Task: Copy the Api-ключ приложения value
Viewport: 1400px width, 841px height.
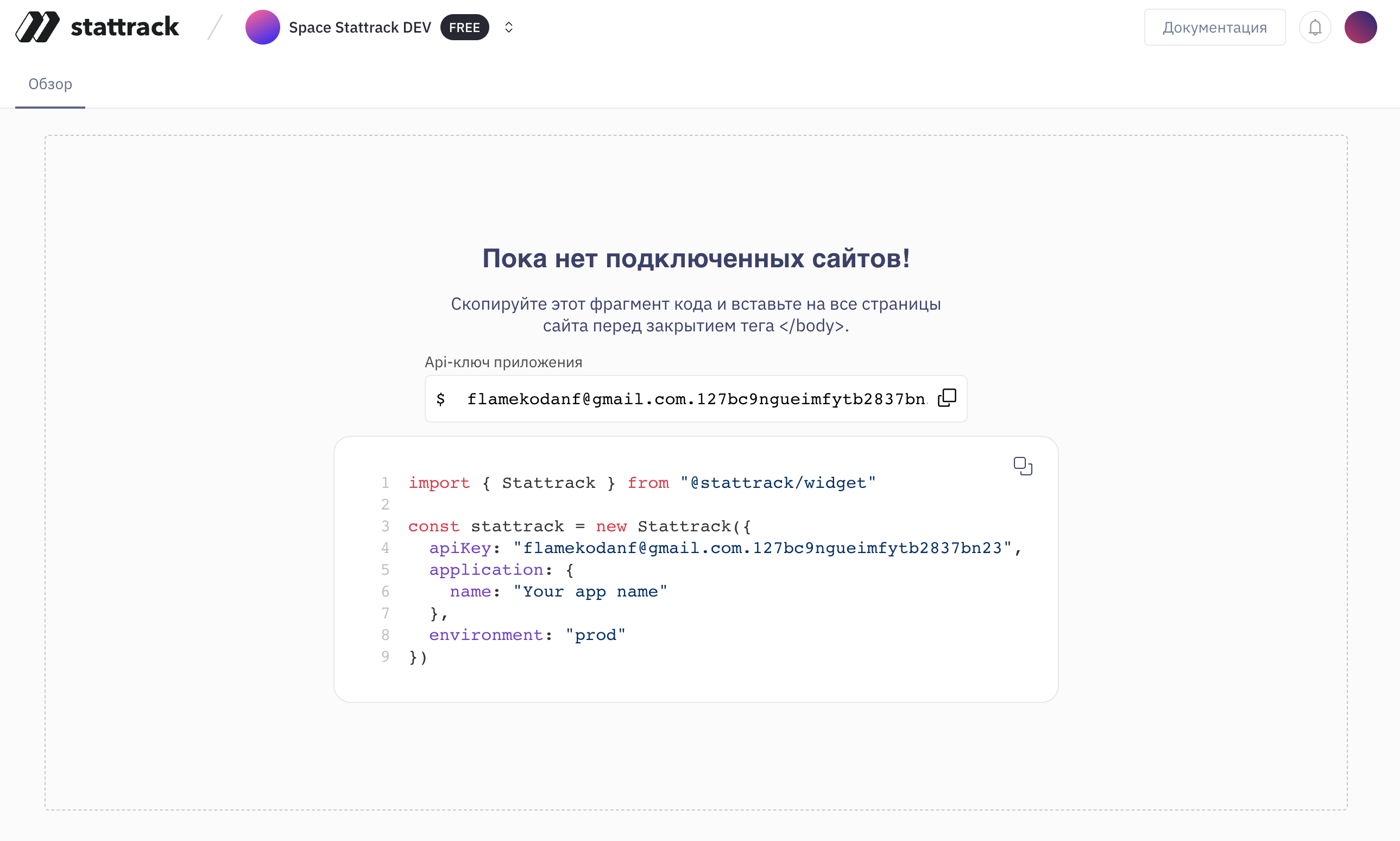Action: 947,398
